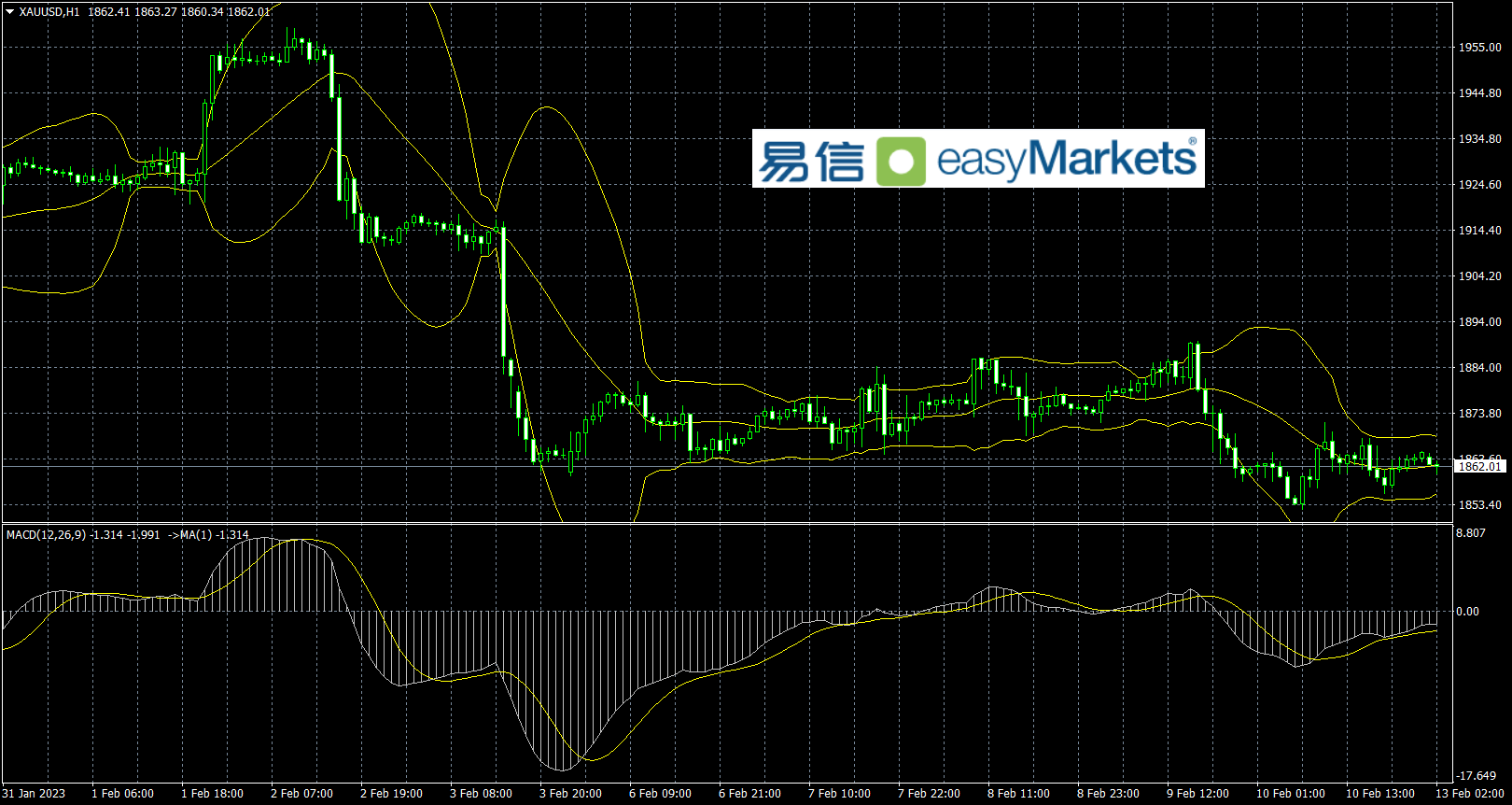Click the 8 Feb 11:00 time label
This screenshot has width=1512, height=805.
pyautogui.click(x=1018, y=794)
